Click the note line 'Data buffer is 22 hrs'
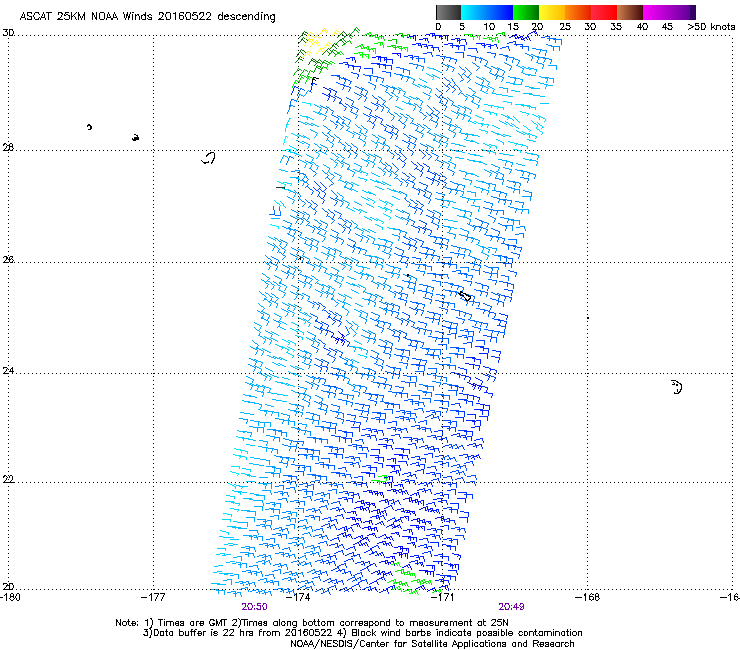The height and width of the screenshot is (650, 740). click(x=362, y=633)
